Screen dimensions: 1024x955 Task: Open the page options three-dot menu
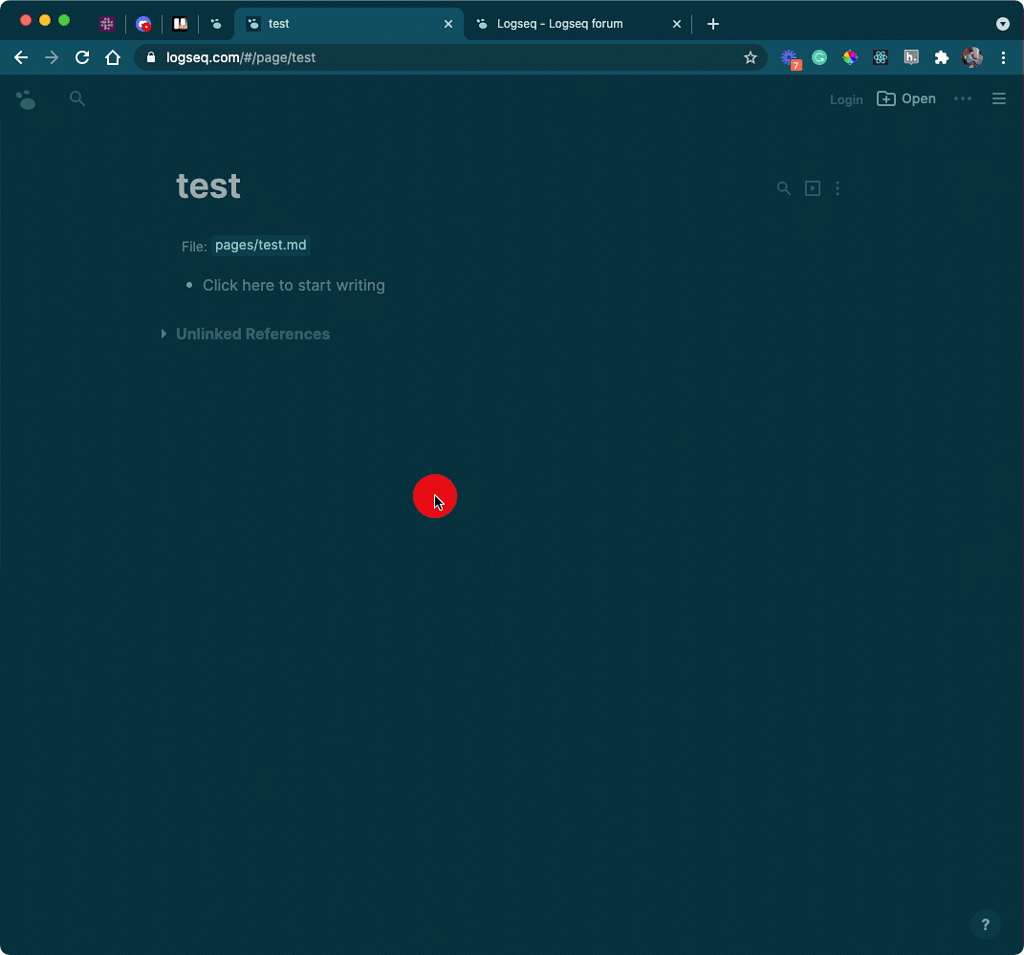[x=837, y=188]
